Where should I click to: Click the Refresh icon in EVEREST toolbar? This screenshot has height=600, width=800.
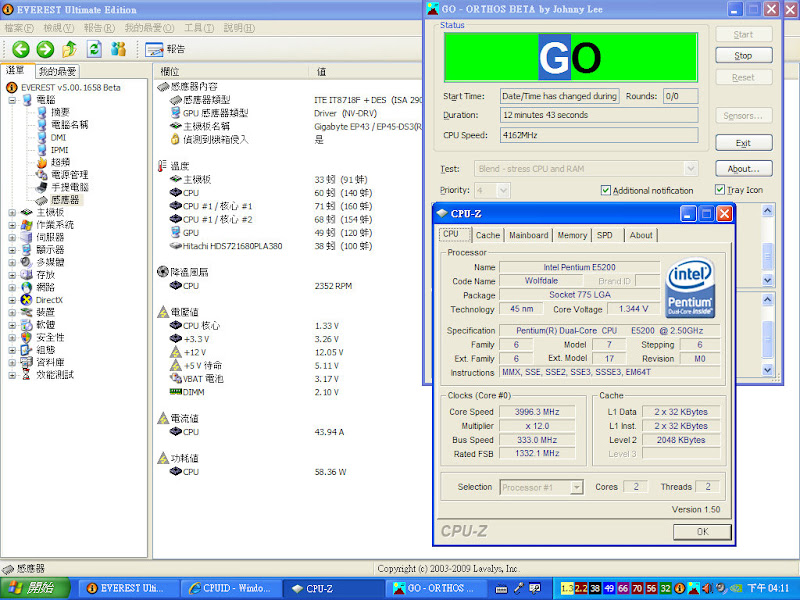[x=95, y=49]
